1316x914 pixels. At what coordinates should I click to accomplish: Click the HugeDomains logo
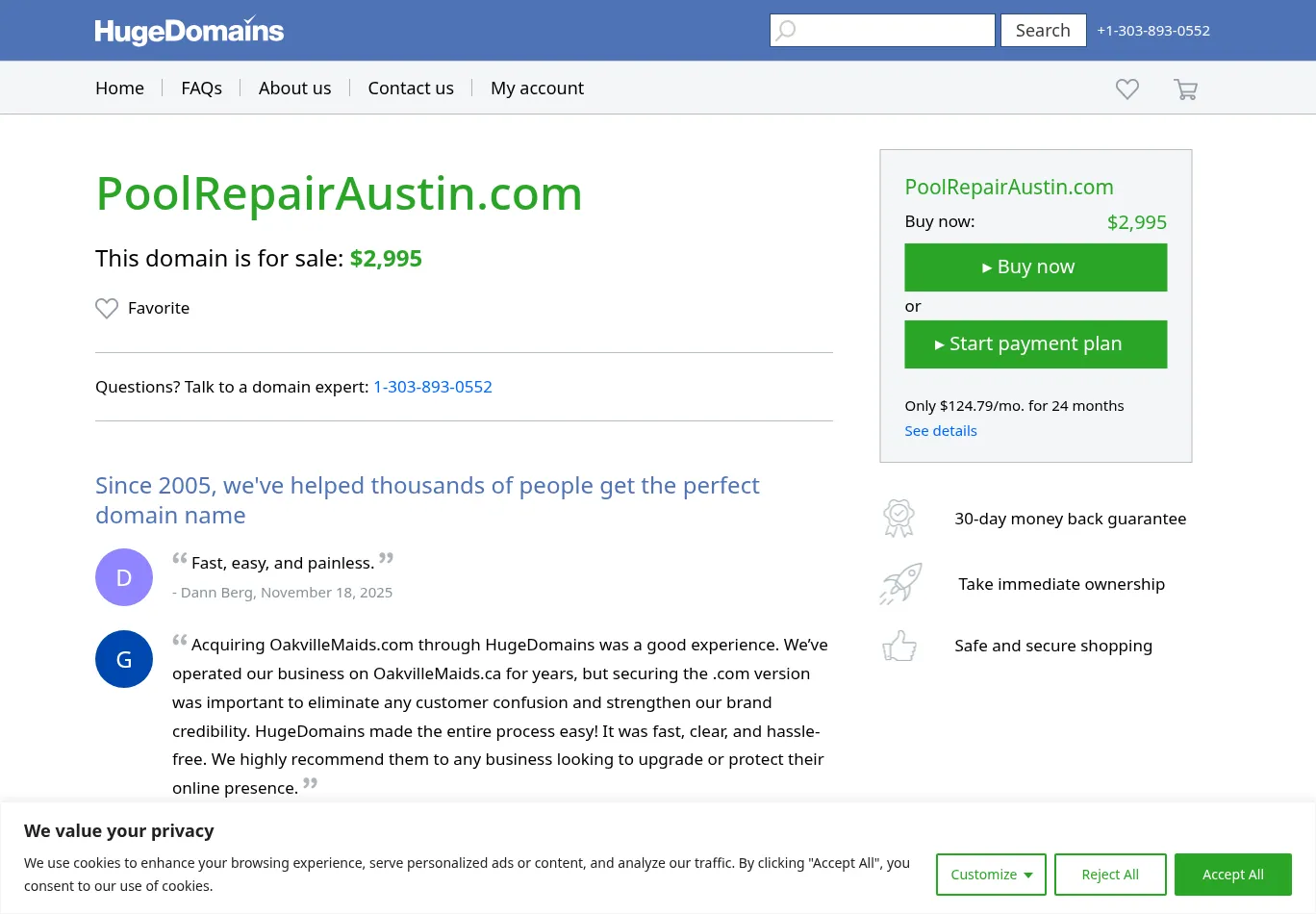tap(190, 31)
